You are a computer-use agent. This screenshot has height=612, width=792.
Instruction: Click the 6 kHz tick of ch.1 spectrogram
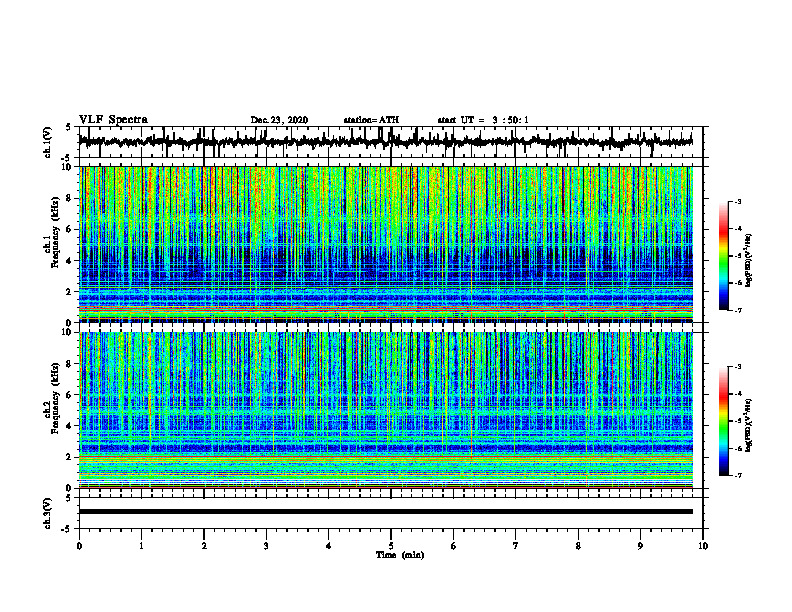coord(69,230)
